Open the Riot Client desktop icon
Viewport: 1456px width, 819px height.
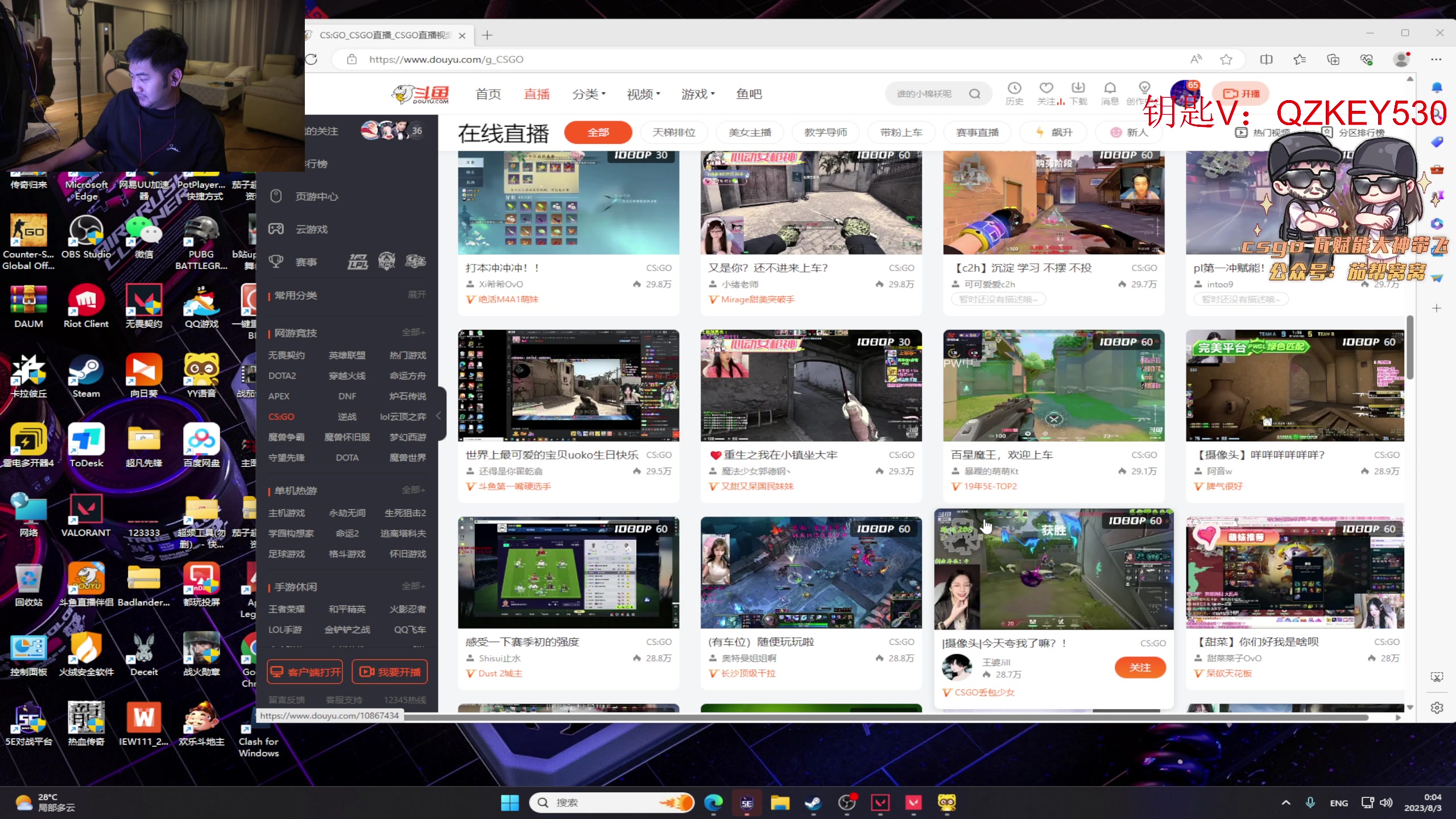[x=86, y=305]
